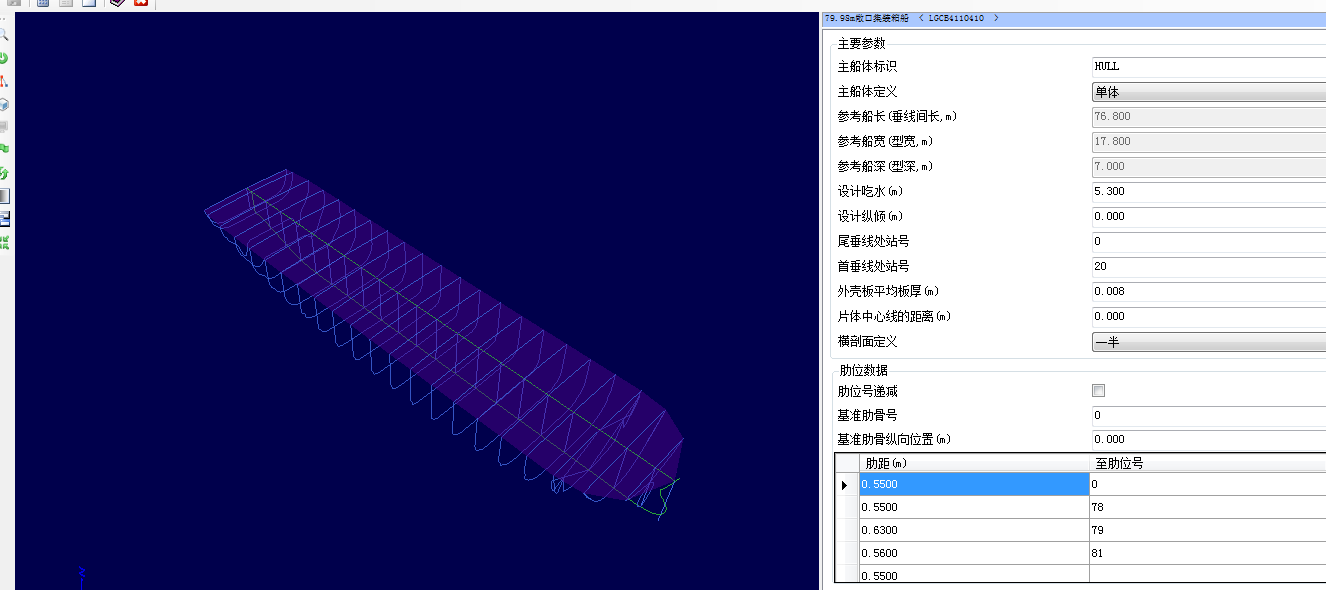This screenshot has width=1326, height=590.
Task: Click the red cross icon in top toolbar
Action: (141, 4)
